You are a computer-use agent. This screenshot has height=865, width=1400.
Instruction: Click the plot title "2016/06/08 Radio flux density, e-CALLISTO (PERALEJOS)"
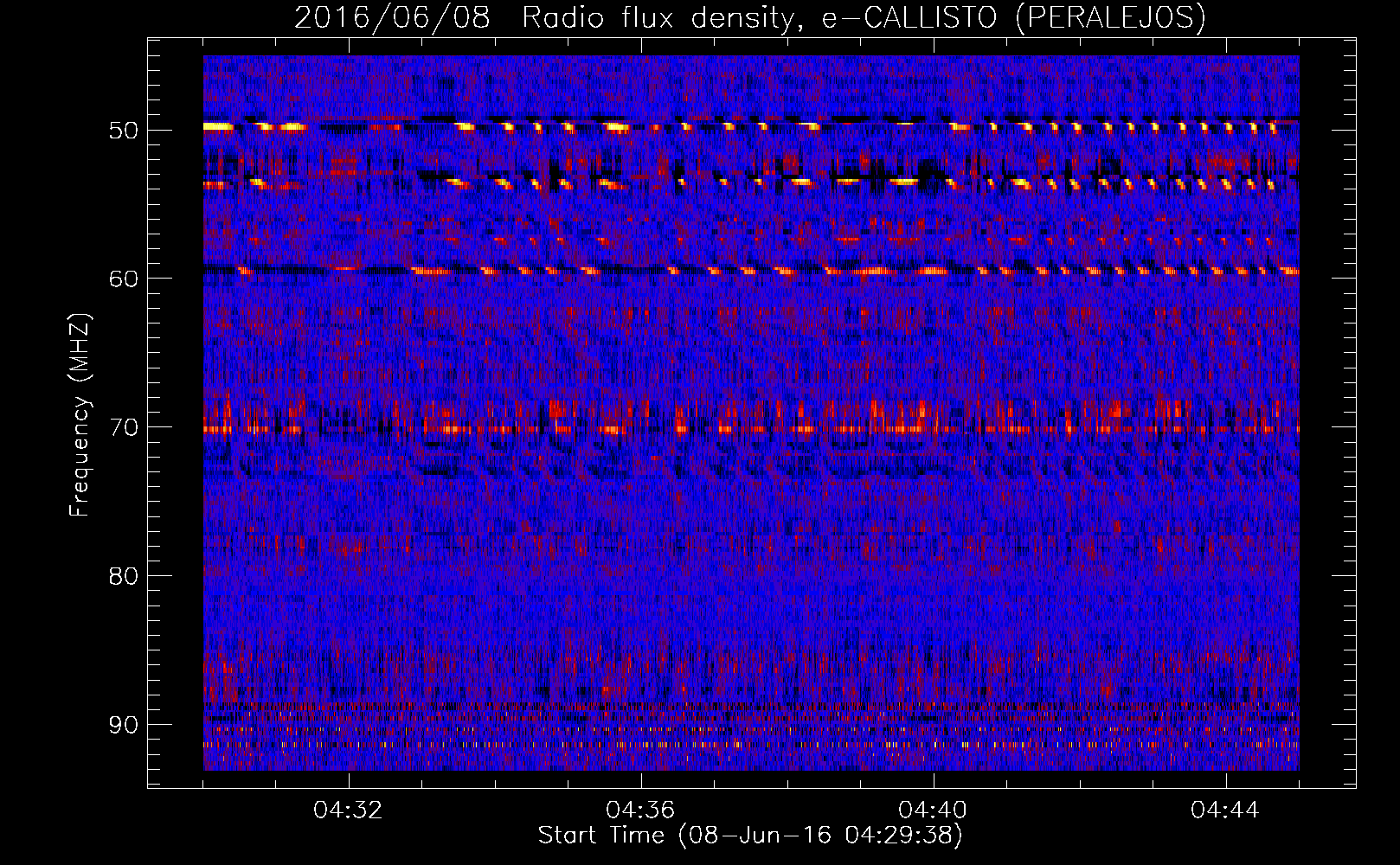click(x=750, y=17)
